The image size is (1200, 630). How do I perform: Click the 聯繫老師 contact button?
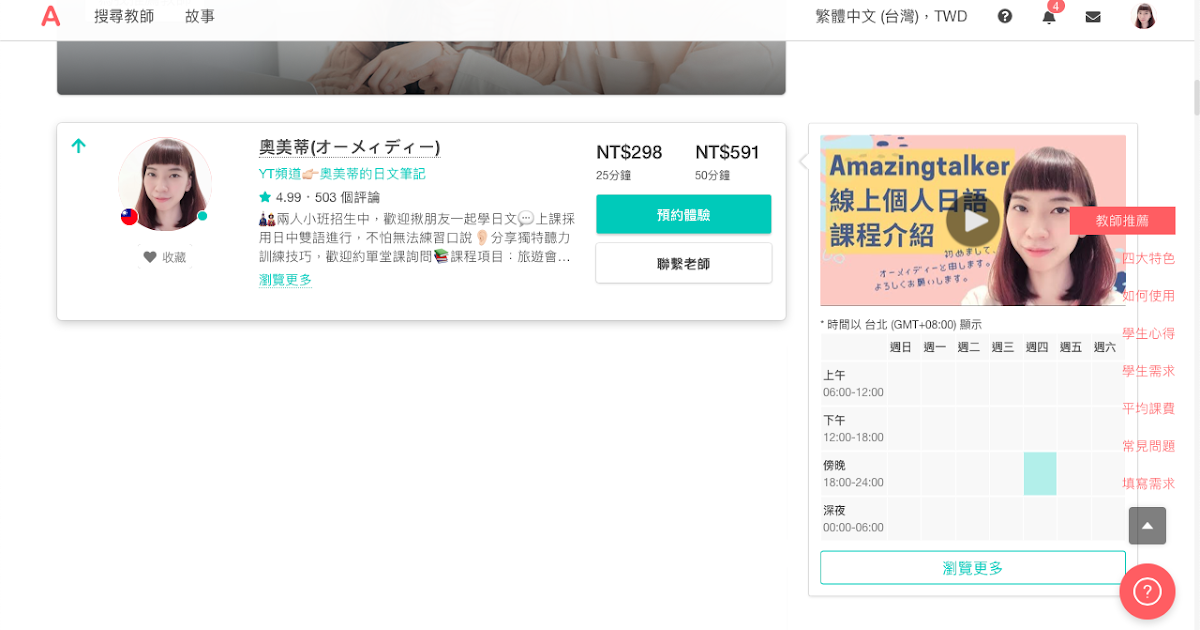click(684, 263)
